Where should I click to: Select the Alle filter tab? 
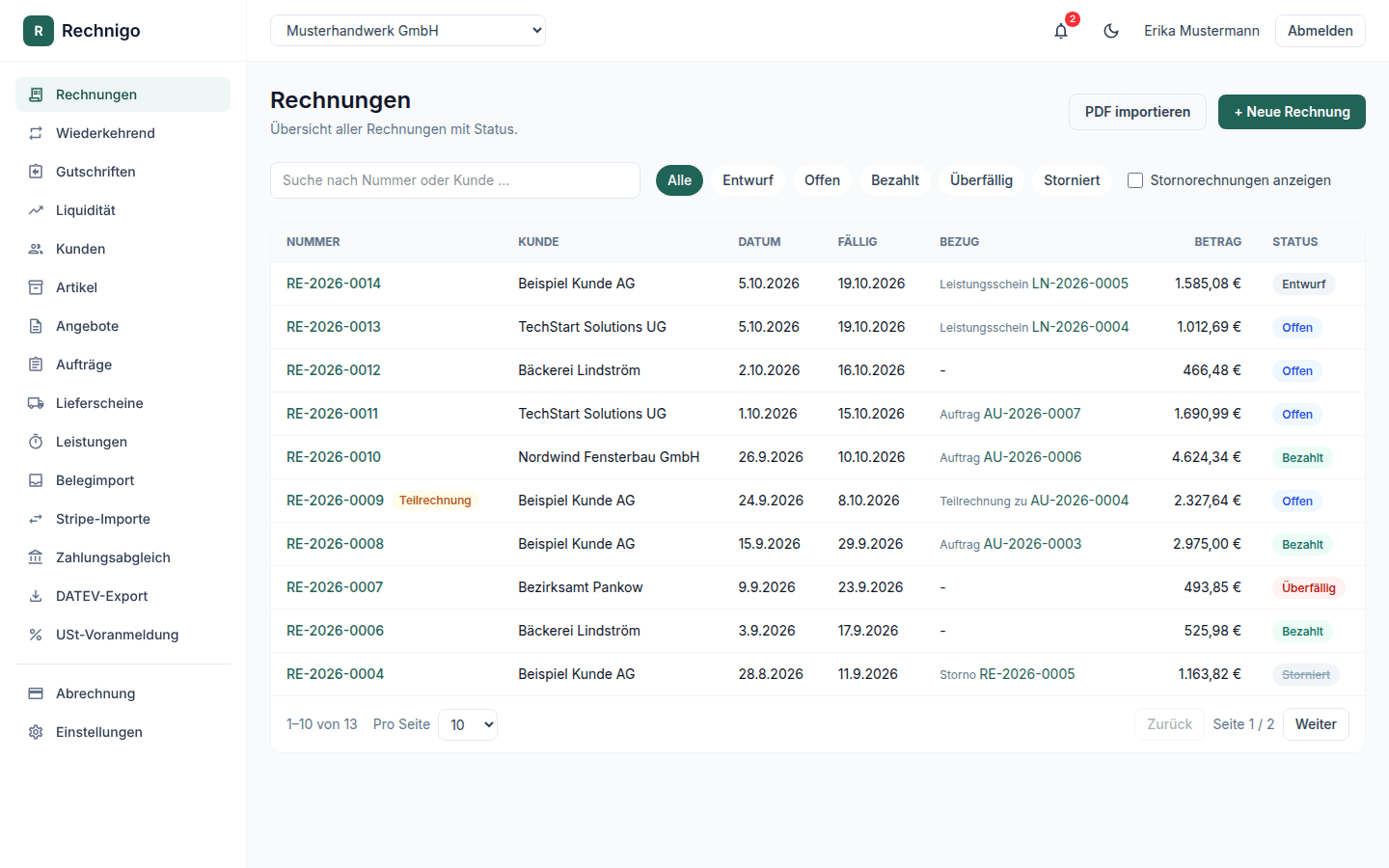680,180
